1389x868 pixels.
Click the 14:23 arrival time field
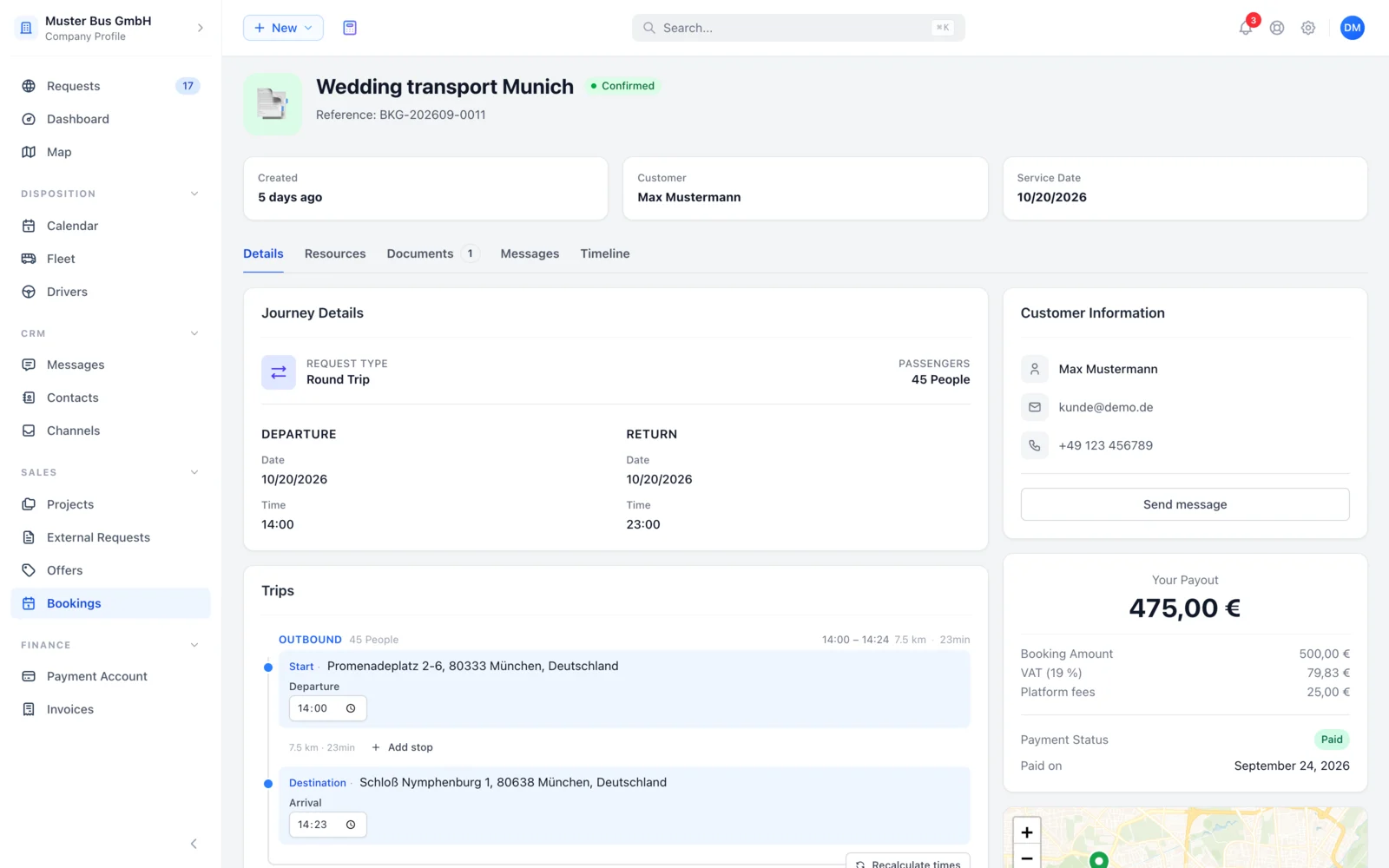pos(327,825)
